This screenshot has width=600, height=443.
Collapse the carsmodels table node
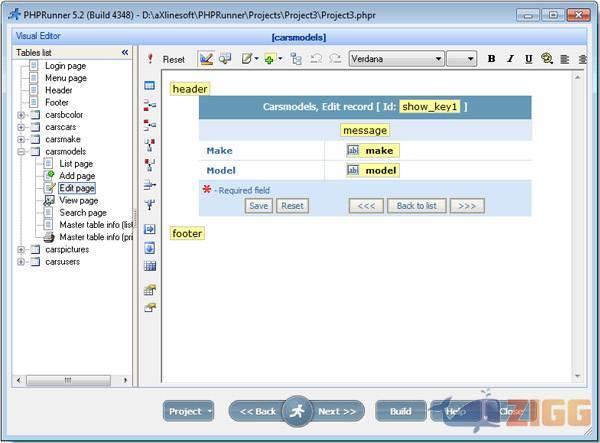point(21,151)
